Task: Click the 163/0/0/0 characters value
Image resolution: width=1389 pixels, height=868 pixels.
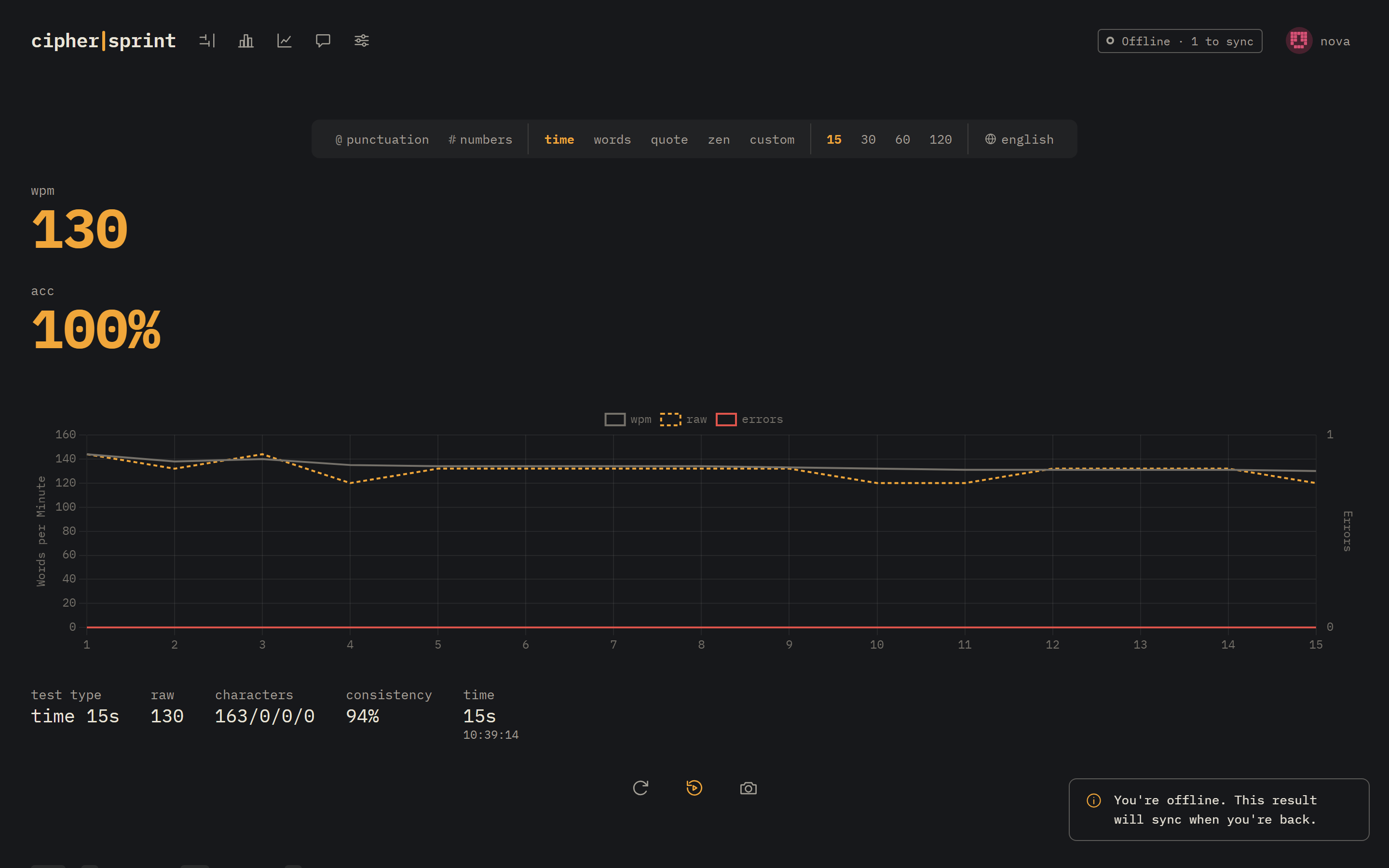Action: (265, 717)
